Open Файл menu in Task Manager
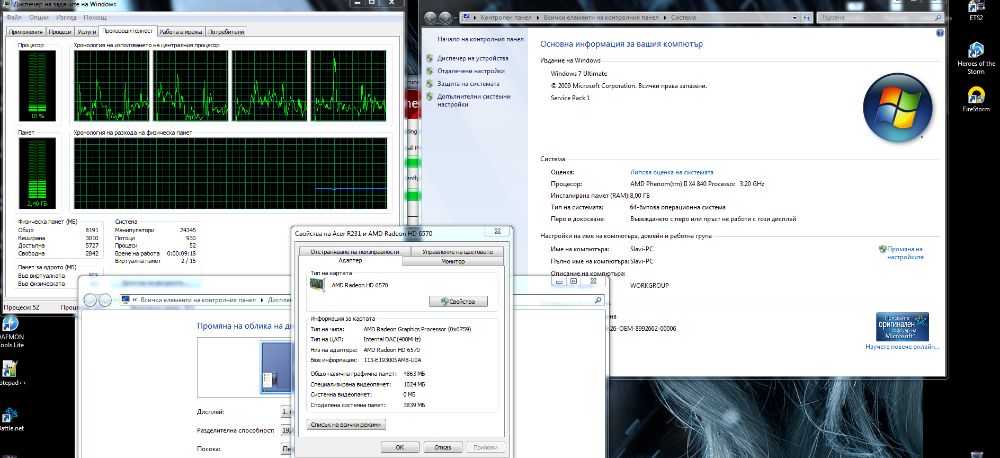1000x458 pixels. pos(13,18)
